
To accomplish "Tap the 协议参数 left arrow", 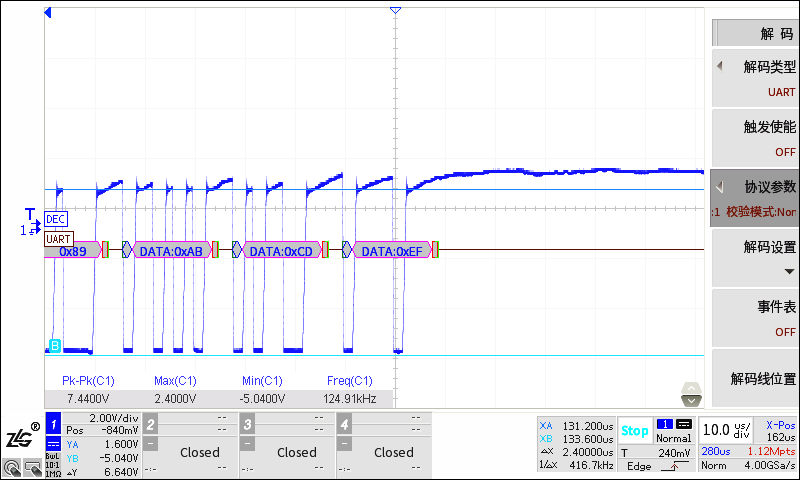I will click(720, 187).
